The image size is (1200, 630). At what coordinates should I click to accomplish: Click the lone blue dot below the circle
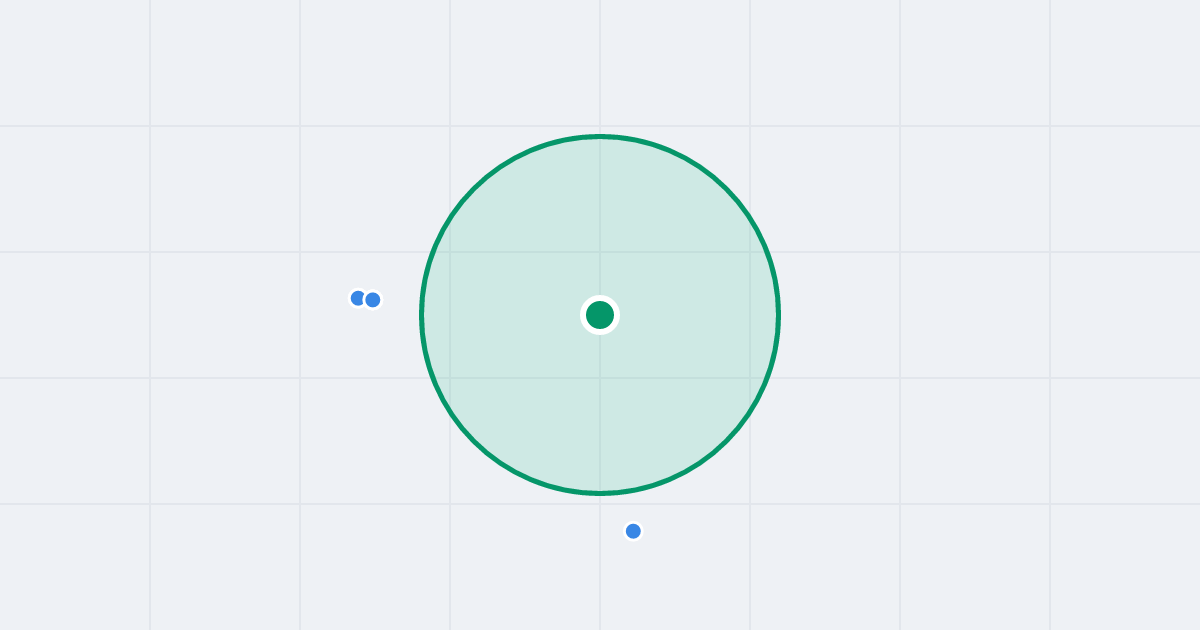(x=633, y=531)
